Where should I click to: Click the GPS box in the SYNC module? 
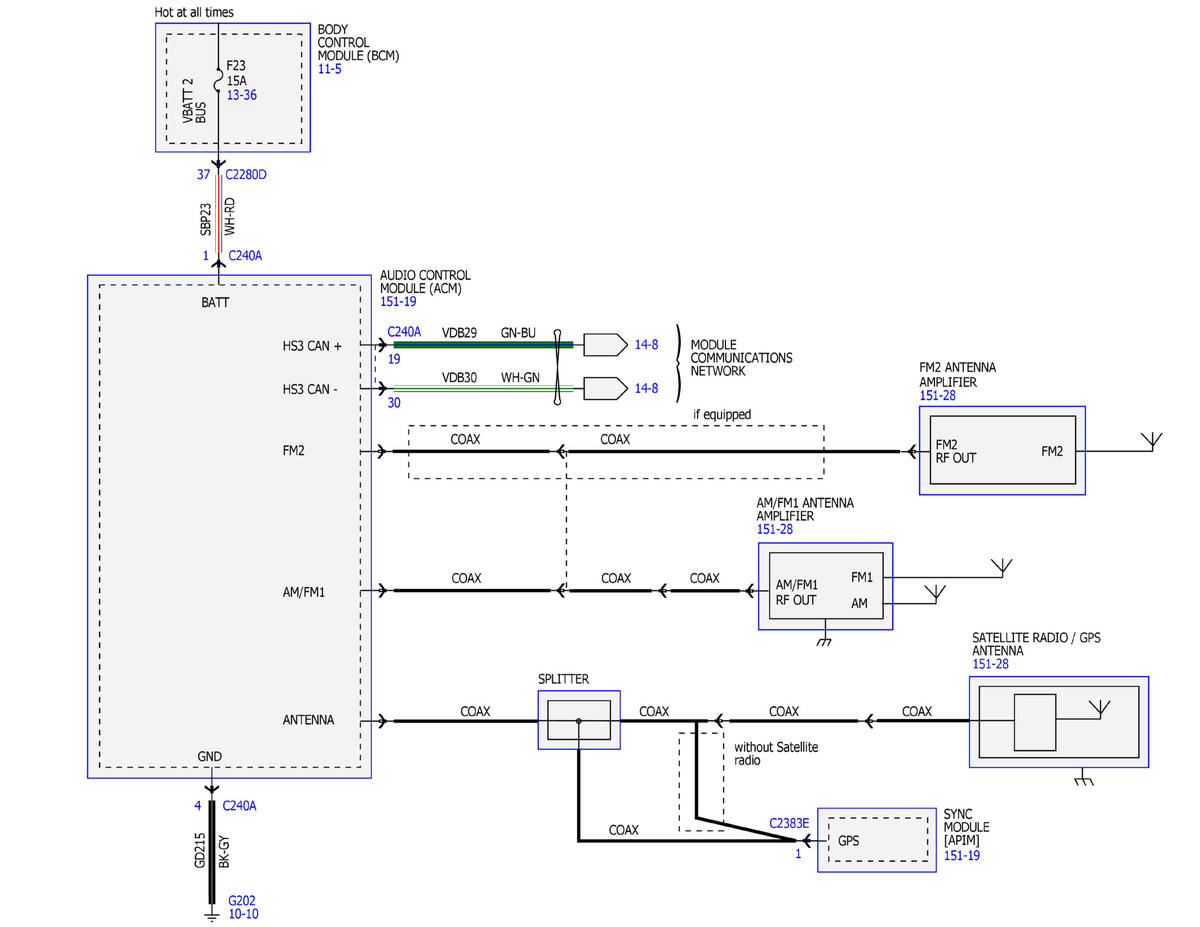877,841
